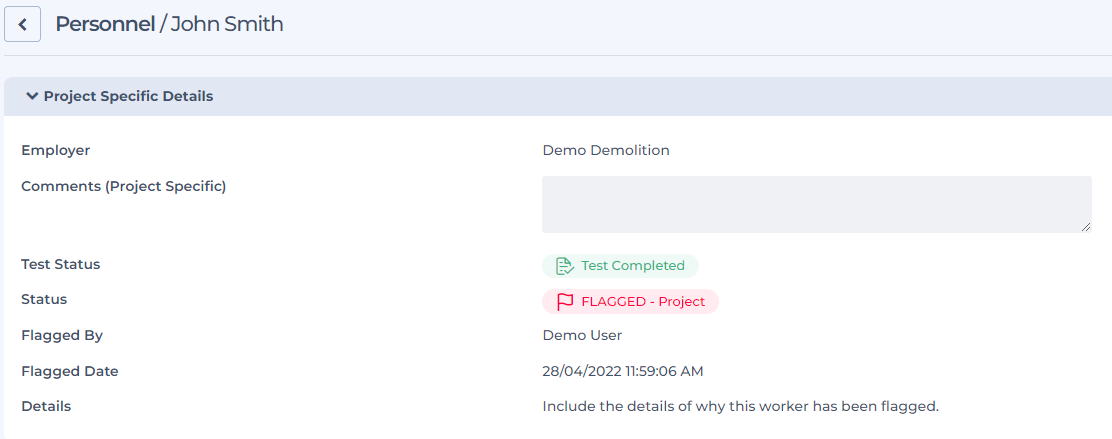Click the Comments box resize handle
Viewport: 1112px width, 439px height.
pos(1086,227)
